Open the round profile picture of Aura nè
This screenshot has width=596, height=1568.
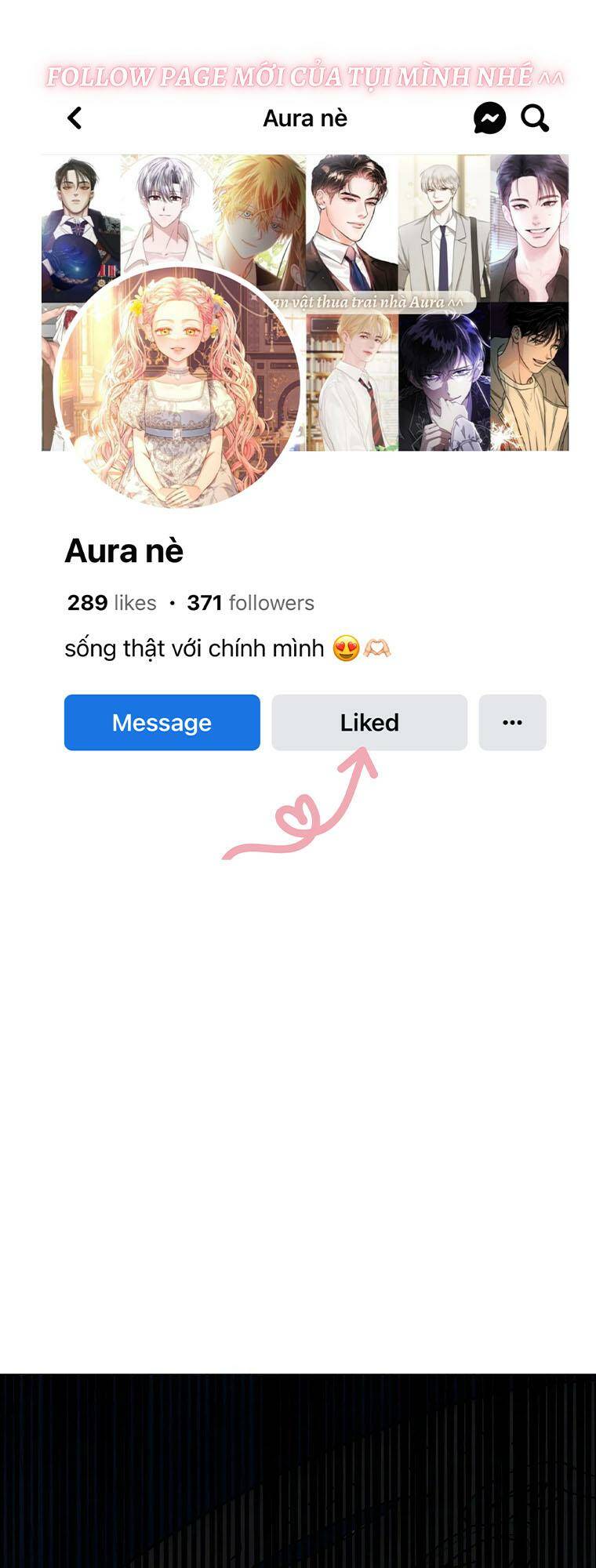pos(179,387)
